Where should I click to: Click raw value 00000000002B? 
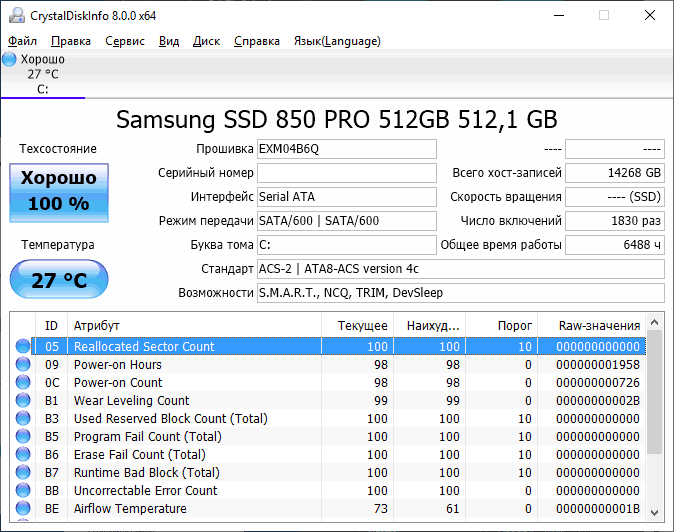click(x=598, y=401)
